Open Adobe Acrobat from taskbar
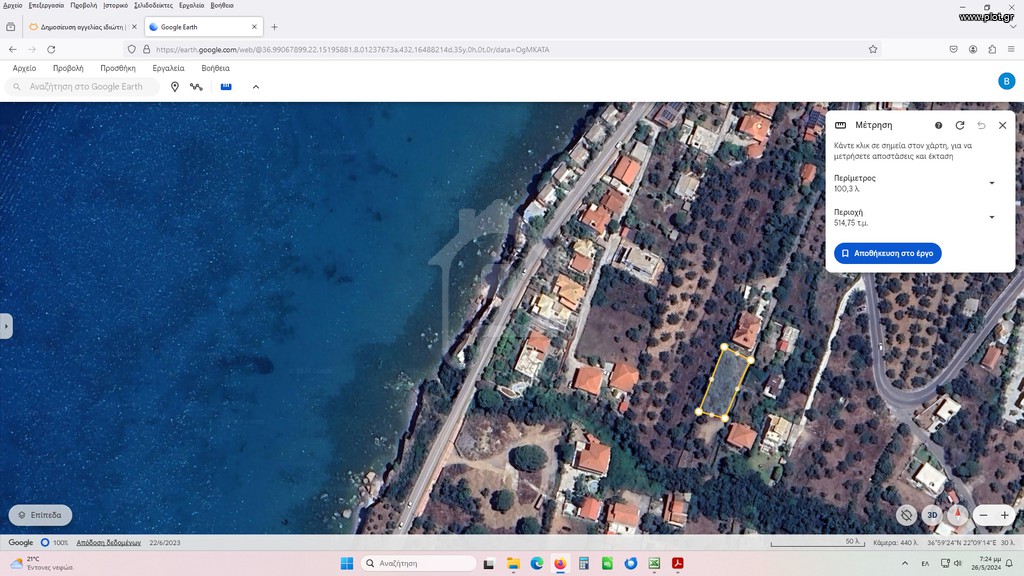1024x576 pixels. point(677,563)
